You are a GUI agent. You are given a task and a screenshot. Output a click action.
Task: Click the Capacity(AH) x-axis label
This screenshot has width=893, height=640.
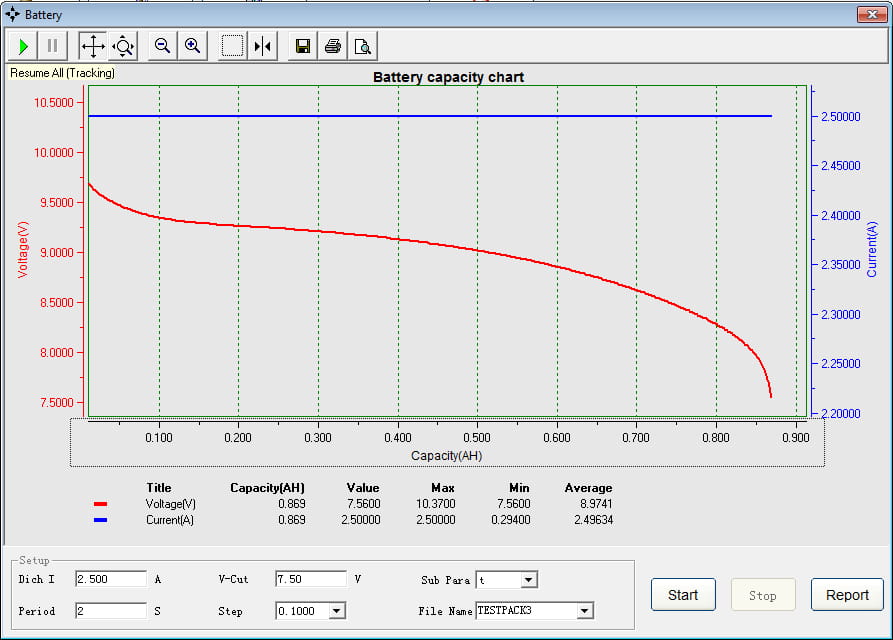[446, 456]
